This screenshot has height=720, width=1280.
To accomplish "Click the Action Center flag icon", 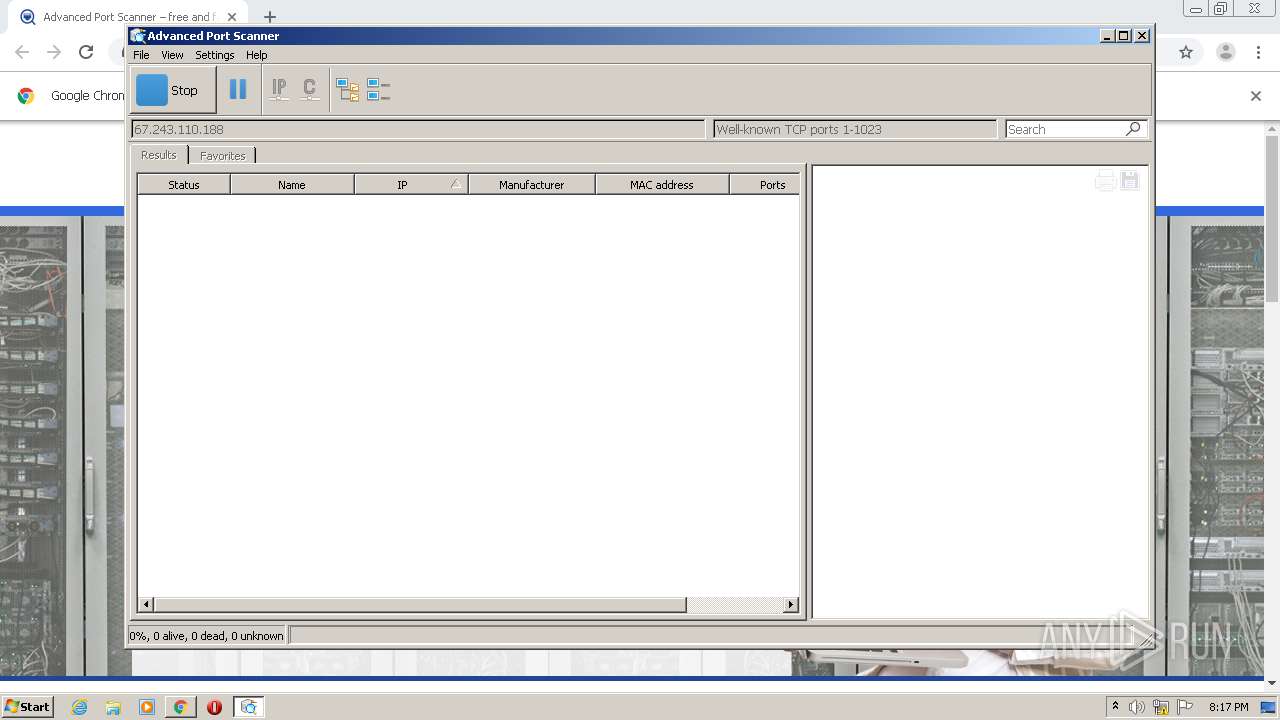I will (x=1185, y=707).
